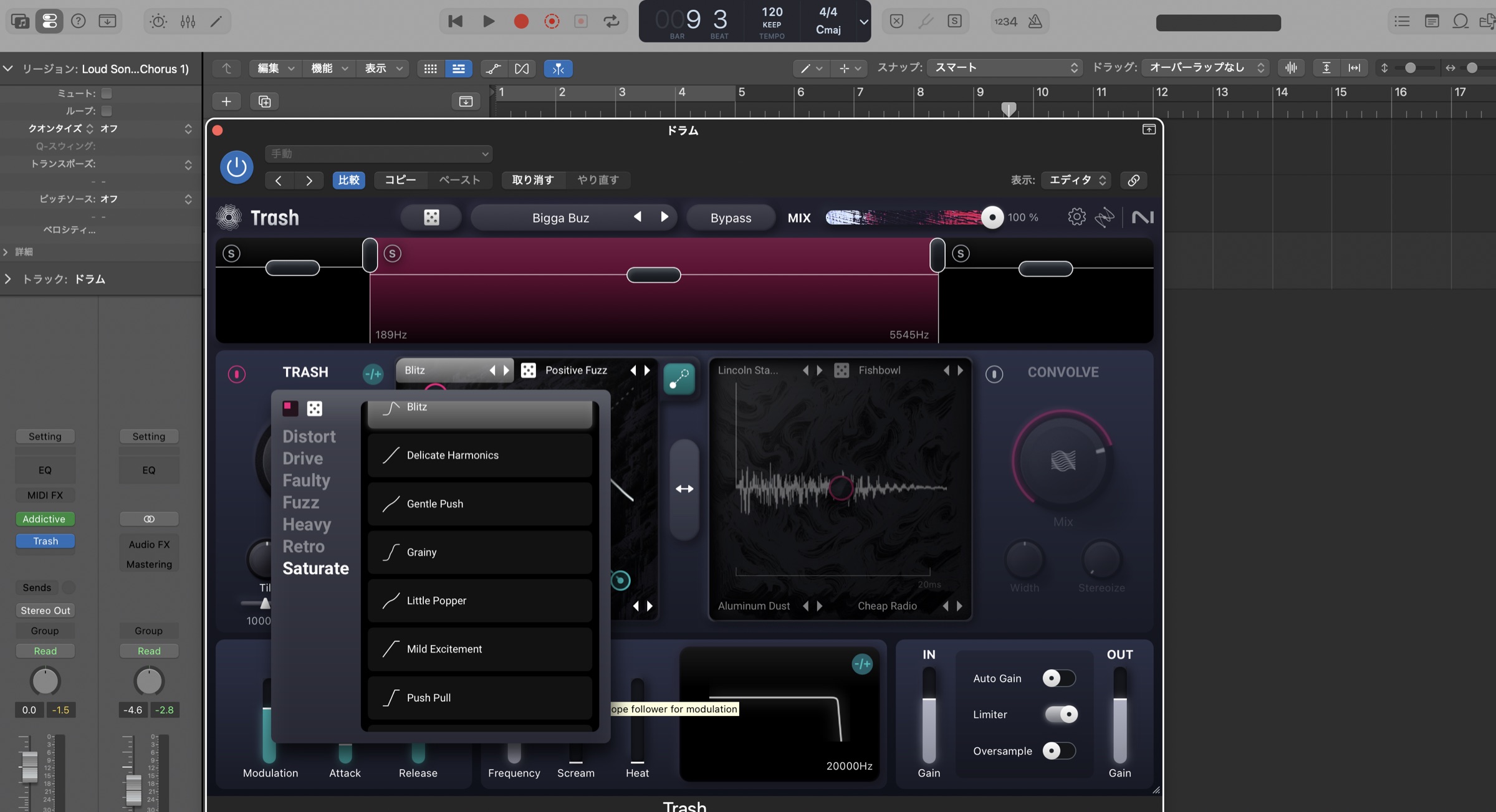
Task: Go to next preset after Bigga Buz
Action: coord(664,217)
